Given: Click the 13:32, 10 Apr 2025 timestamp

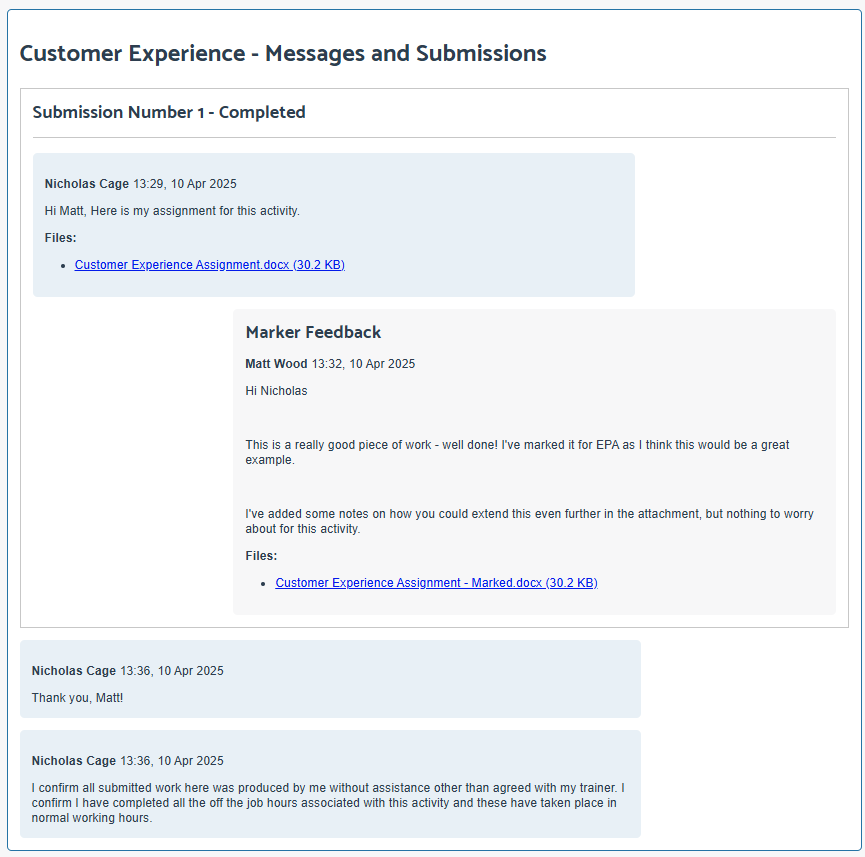Looking at the screenshot, I should pos(364,364).
